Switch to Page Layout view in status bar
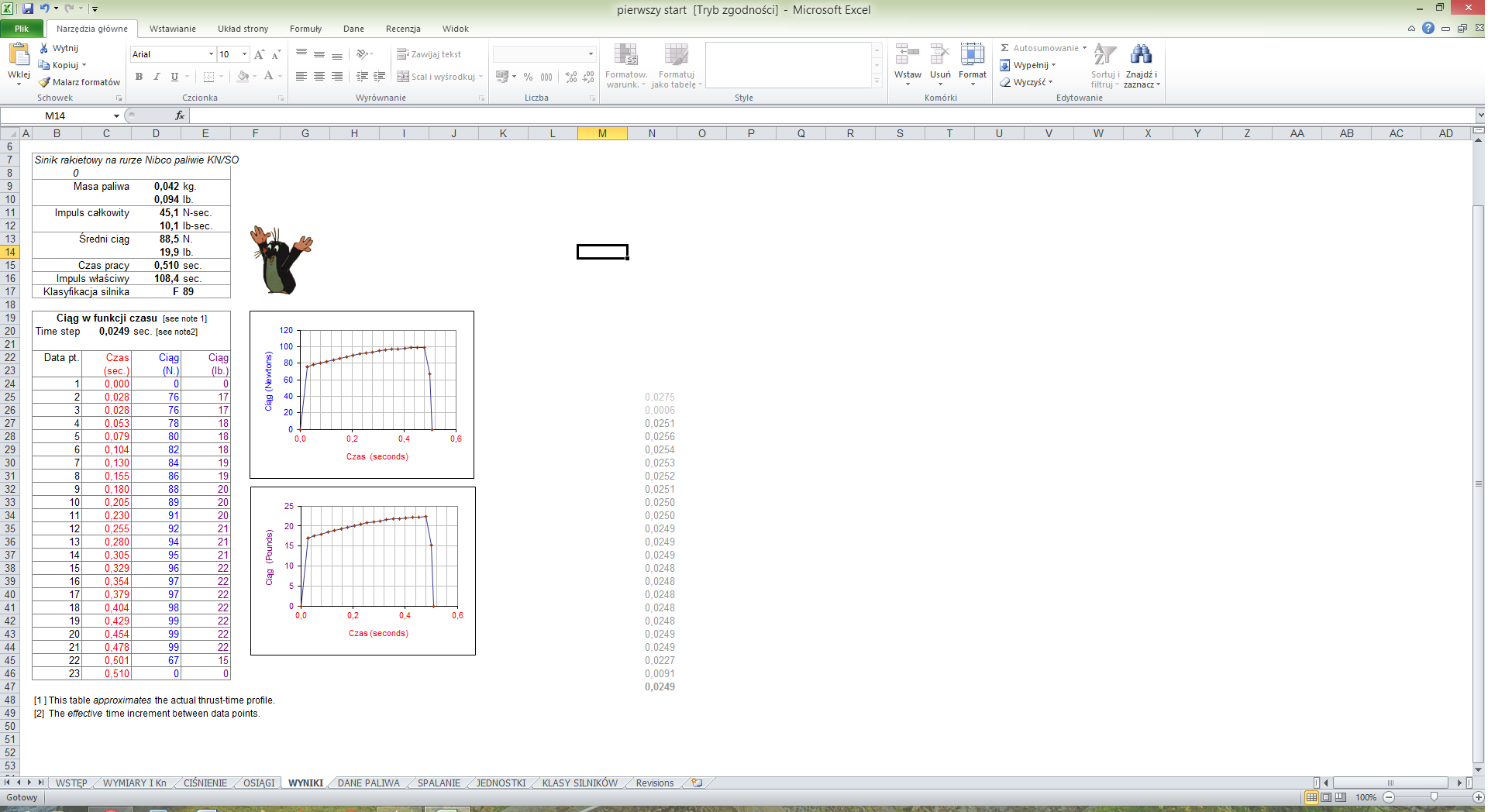This screenshot has height=812, width=1488. coord(1326,797)
